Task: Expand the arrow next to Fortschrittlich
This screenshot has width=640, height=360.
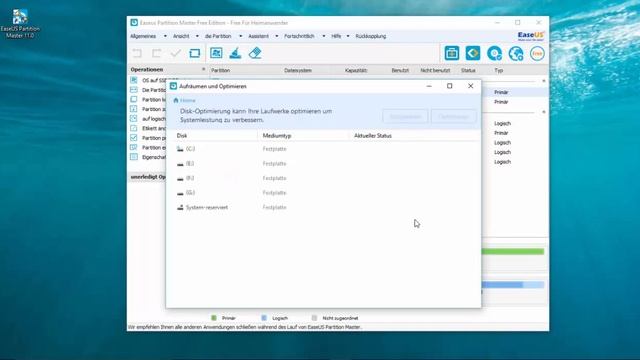Action: 324,36
